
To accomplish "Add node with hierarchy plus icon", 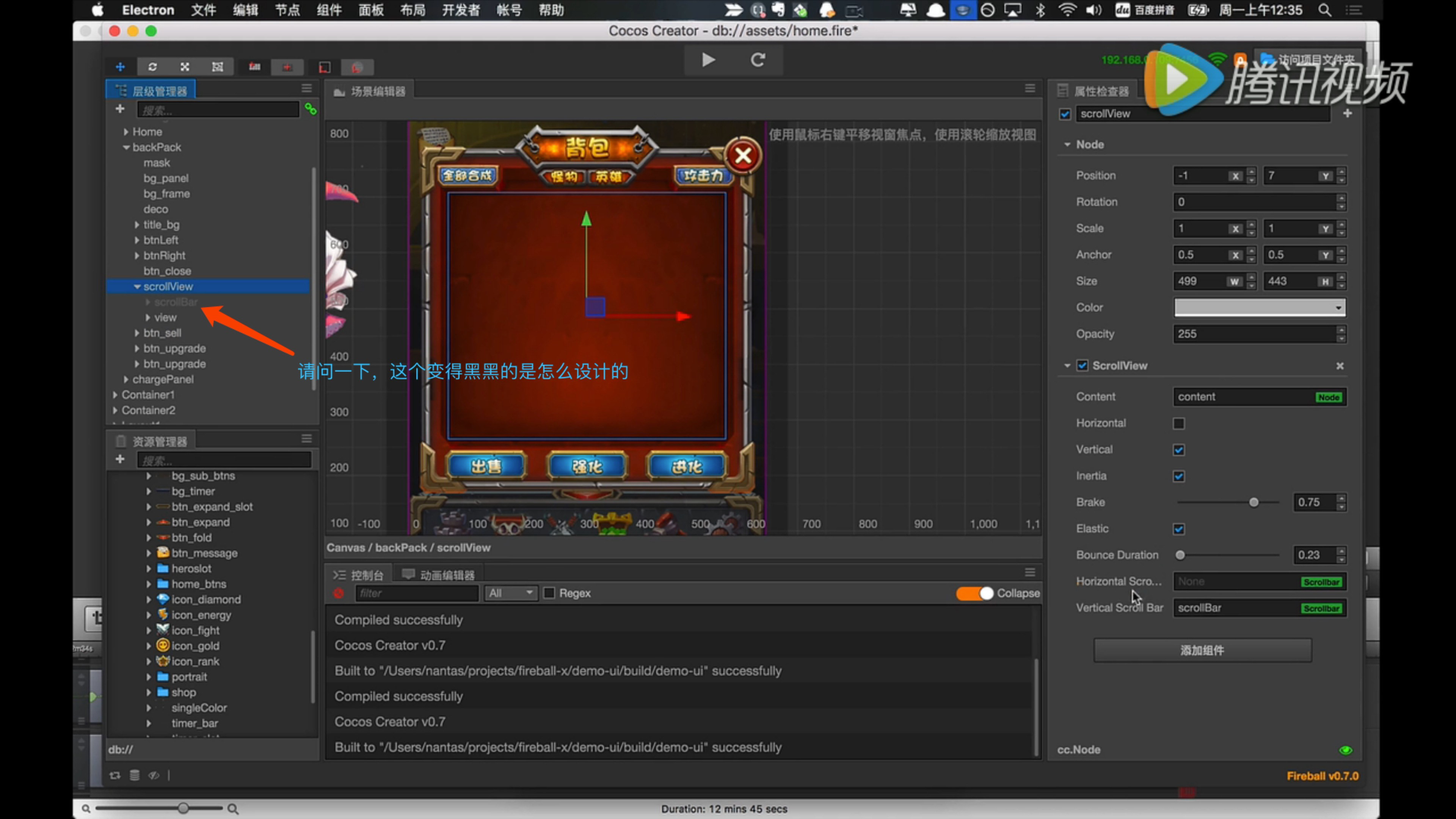I will pyautogui.click(x=120, y=108).
